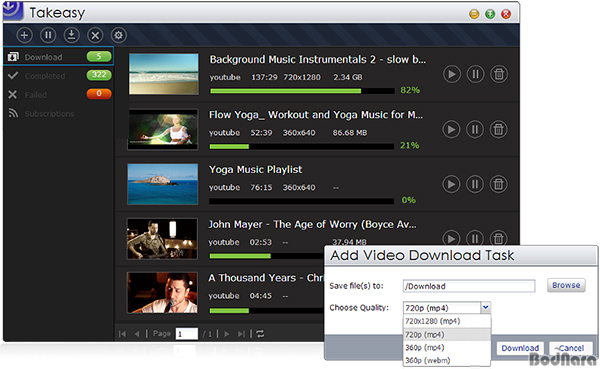Viewport: 600px width, 369px height.
Task: Click the Save file(s) to path field
Action: point(469,286)
